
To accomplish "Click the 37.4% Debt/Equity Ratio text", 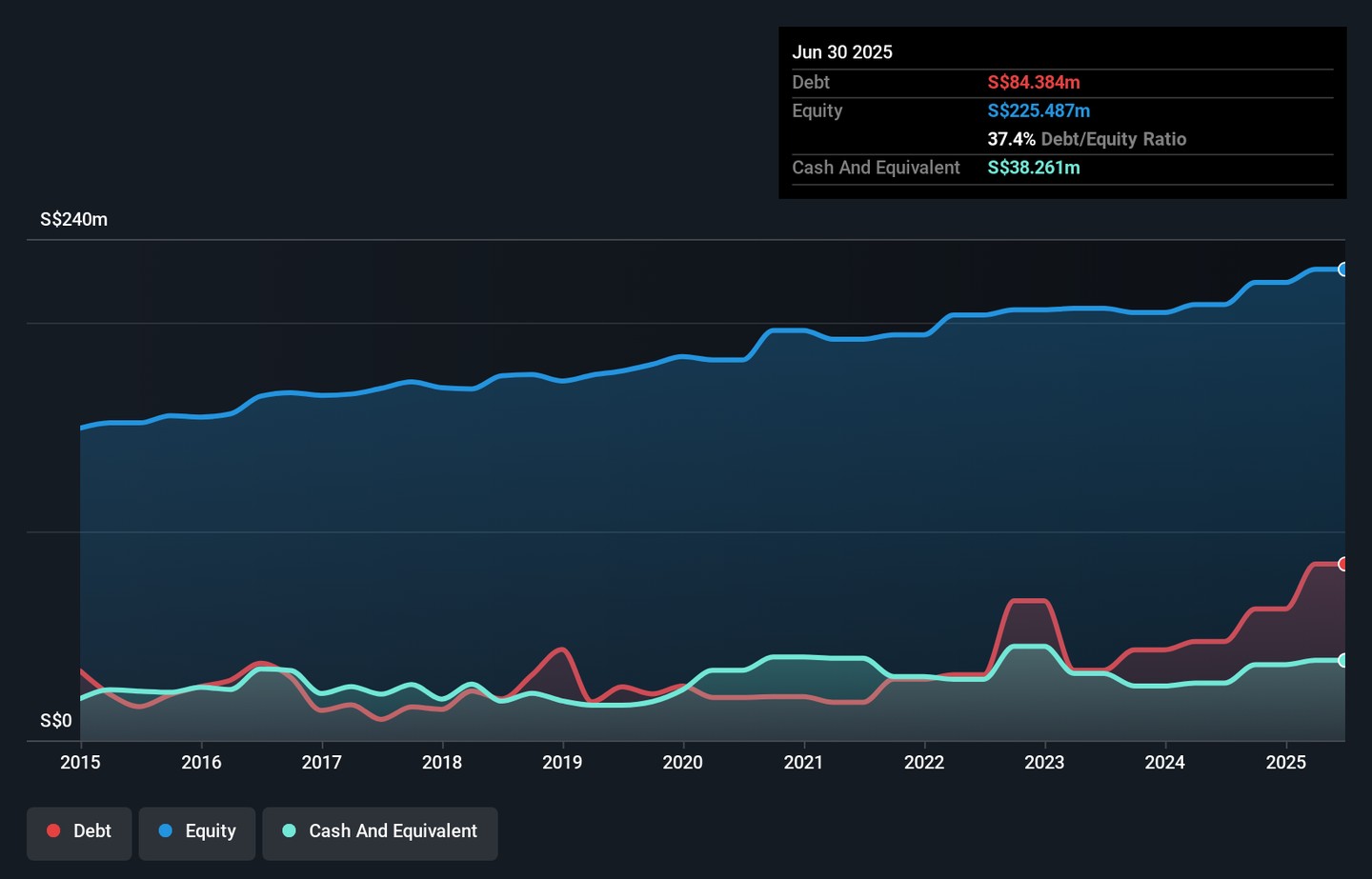I will (x=1086, y=139).
